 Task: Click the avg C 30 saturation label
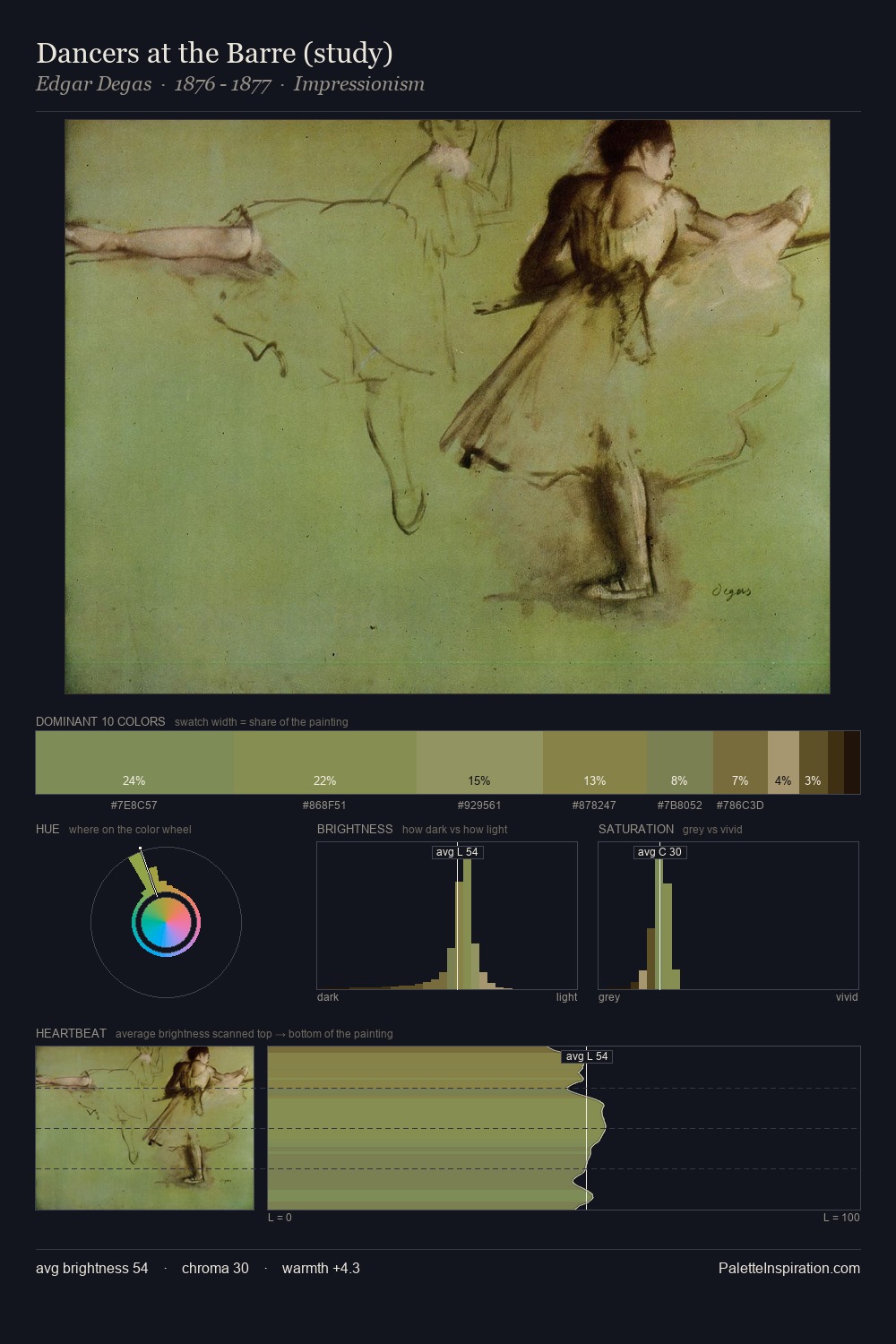pos(660,852)
